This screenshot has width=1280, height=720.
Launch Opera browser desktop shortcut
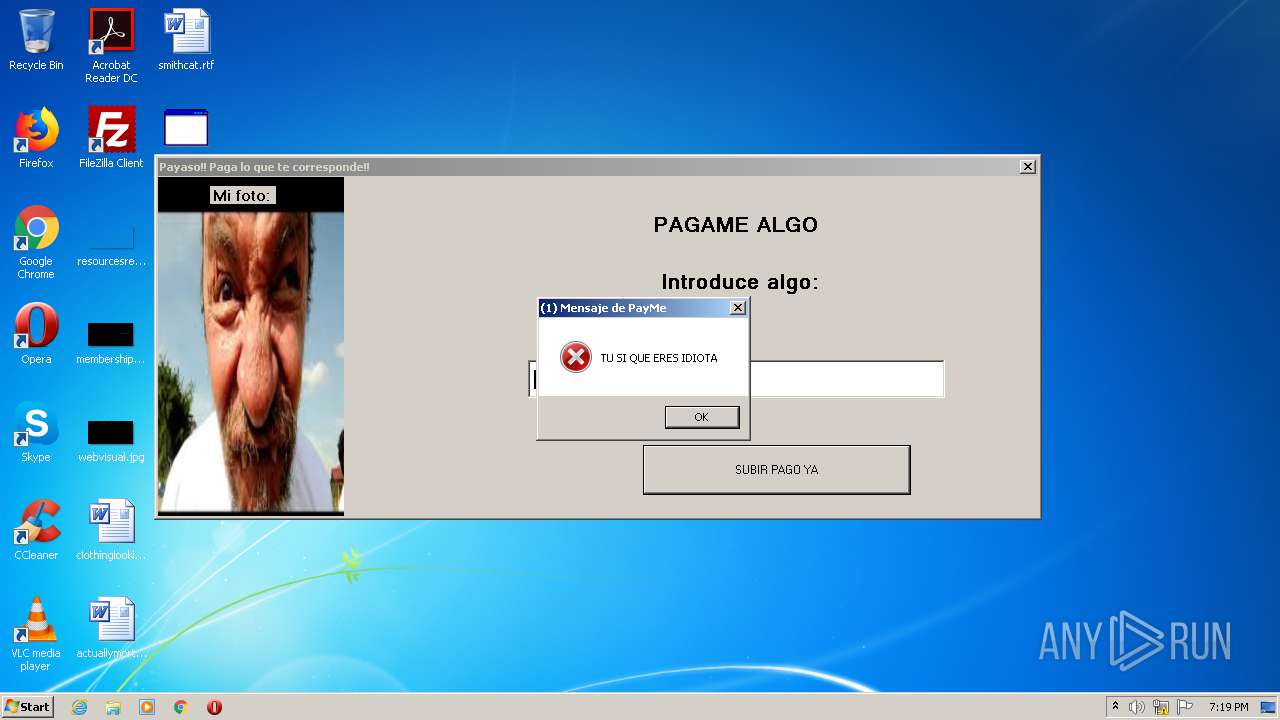tap(36, 334)
